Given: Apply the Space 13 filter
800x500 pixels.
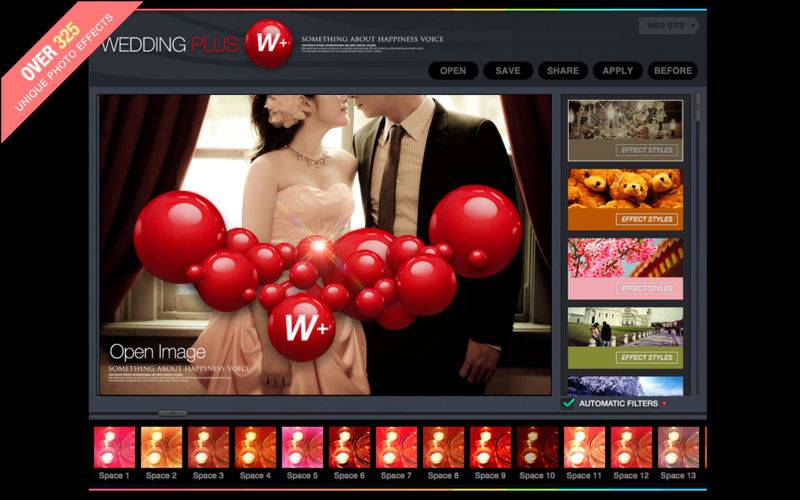Looking at the screenshot, I should [678, 447].
